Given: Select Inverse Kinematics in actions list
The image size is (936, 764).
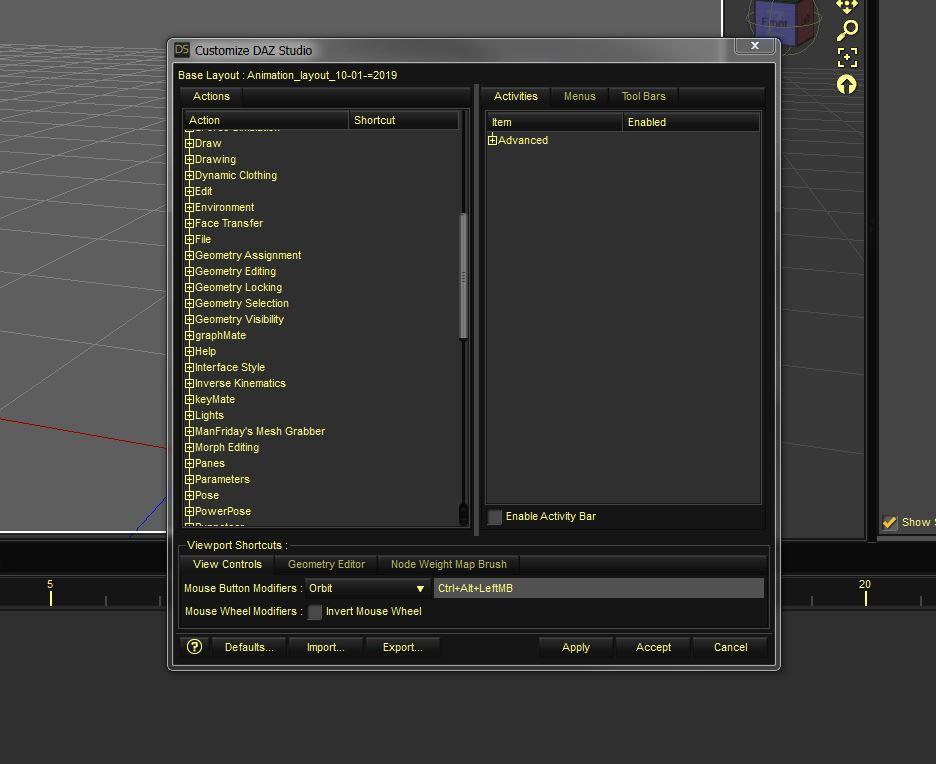Looking at the screenshot, I should click(x=240, y=383).
